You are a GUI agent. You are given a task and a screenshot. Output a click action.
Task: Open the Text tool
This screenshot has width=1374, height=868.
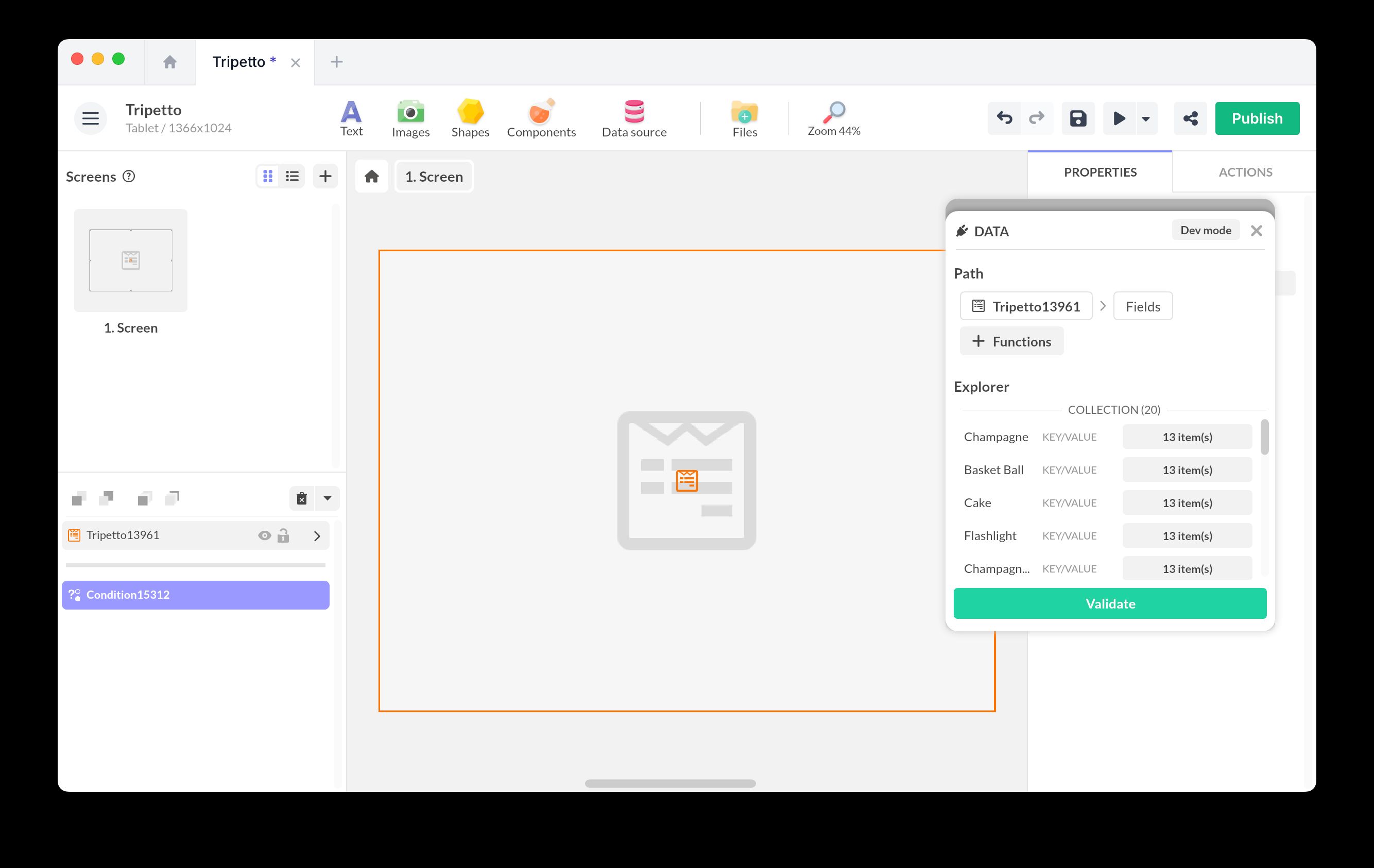coord(351,118)
